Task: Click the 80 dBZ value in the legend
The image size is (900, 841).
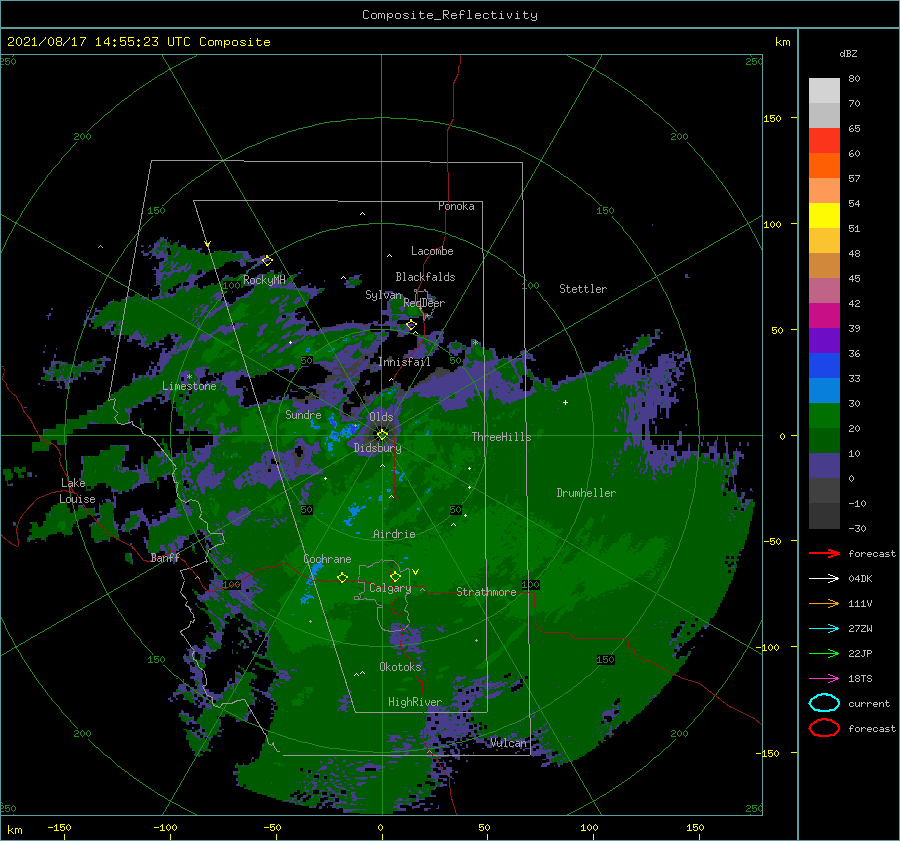Action: (x=854, y=78)
